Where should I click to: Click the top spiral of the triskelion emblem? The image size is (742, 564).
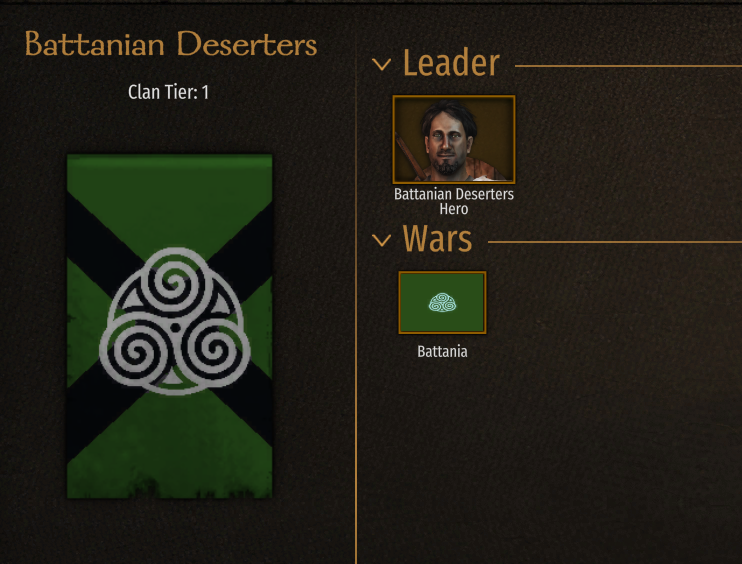coord(175,283)
